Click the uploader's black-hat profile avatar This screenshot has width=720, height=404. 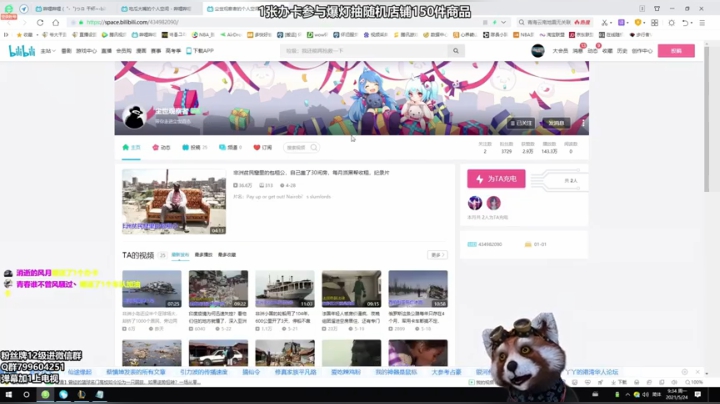pyautogui.click(x=135, y=117)
